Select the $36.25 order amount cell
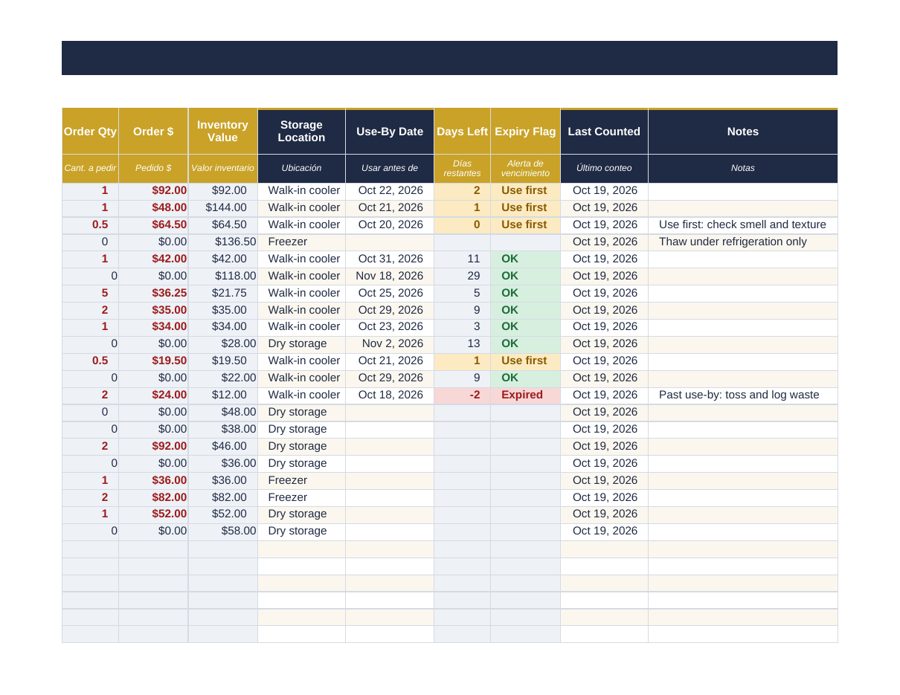 pyautogui.click(x=153, y=293)
